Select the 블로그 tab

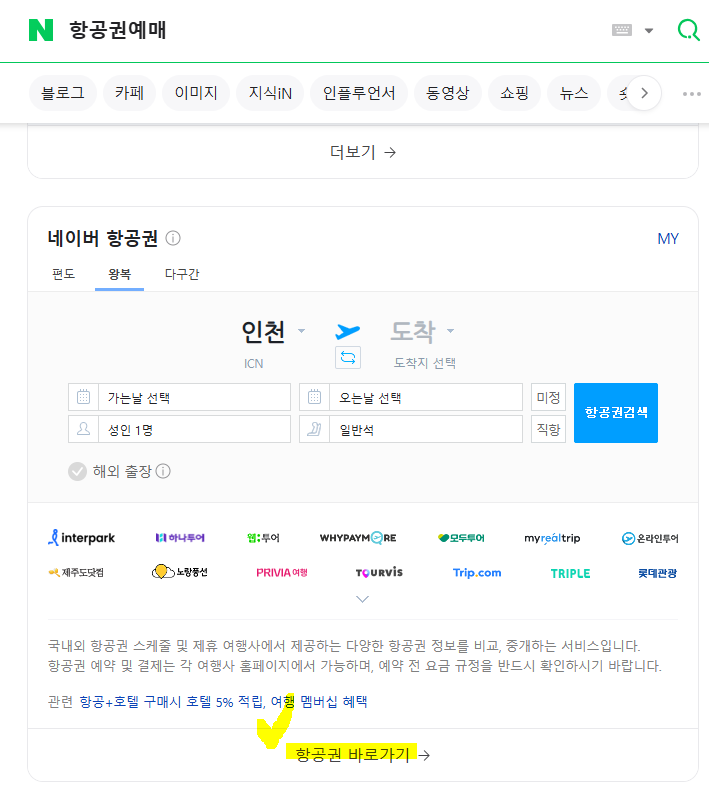[x=63, y=93]
